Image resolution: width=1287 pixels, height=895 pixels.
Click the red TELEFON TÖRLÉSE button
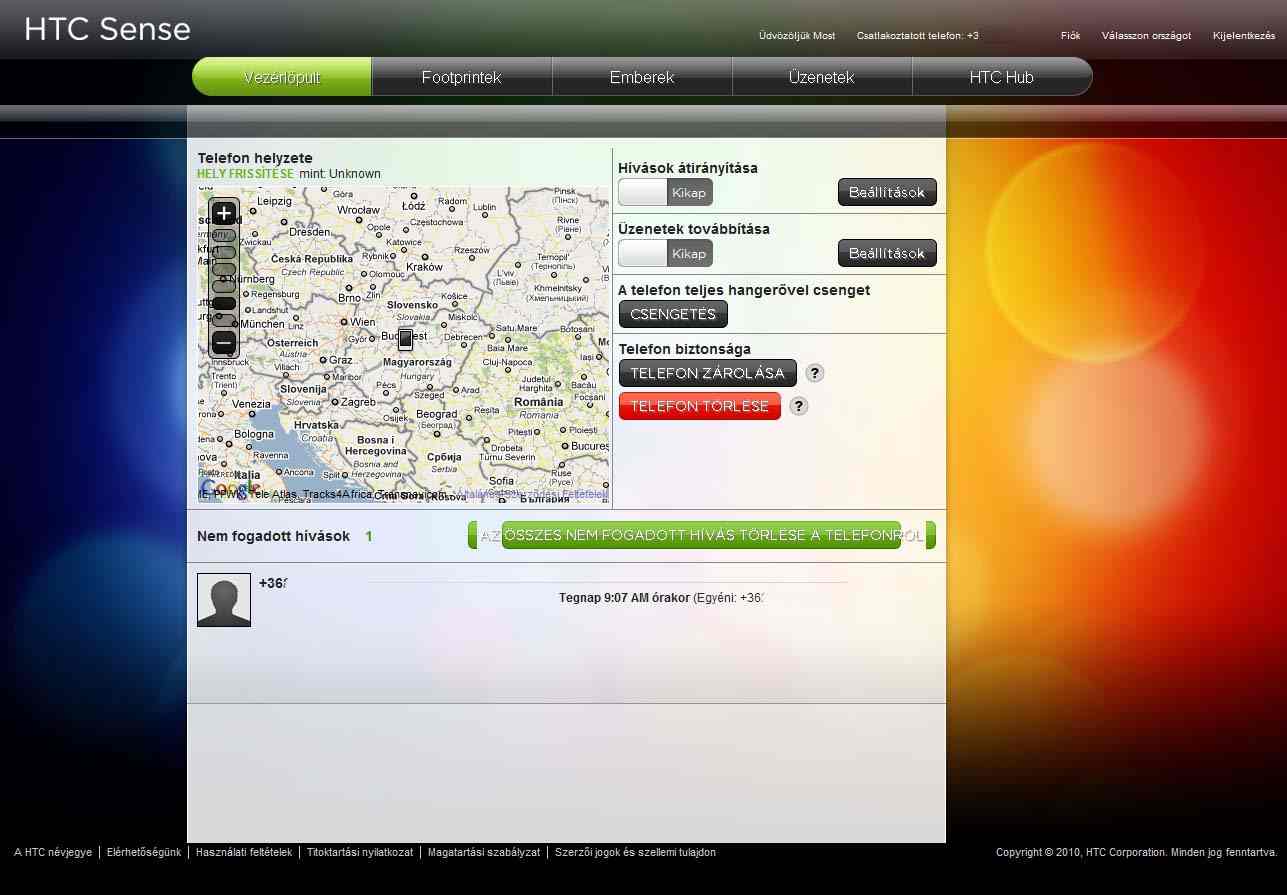coord(699,406)
